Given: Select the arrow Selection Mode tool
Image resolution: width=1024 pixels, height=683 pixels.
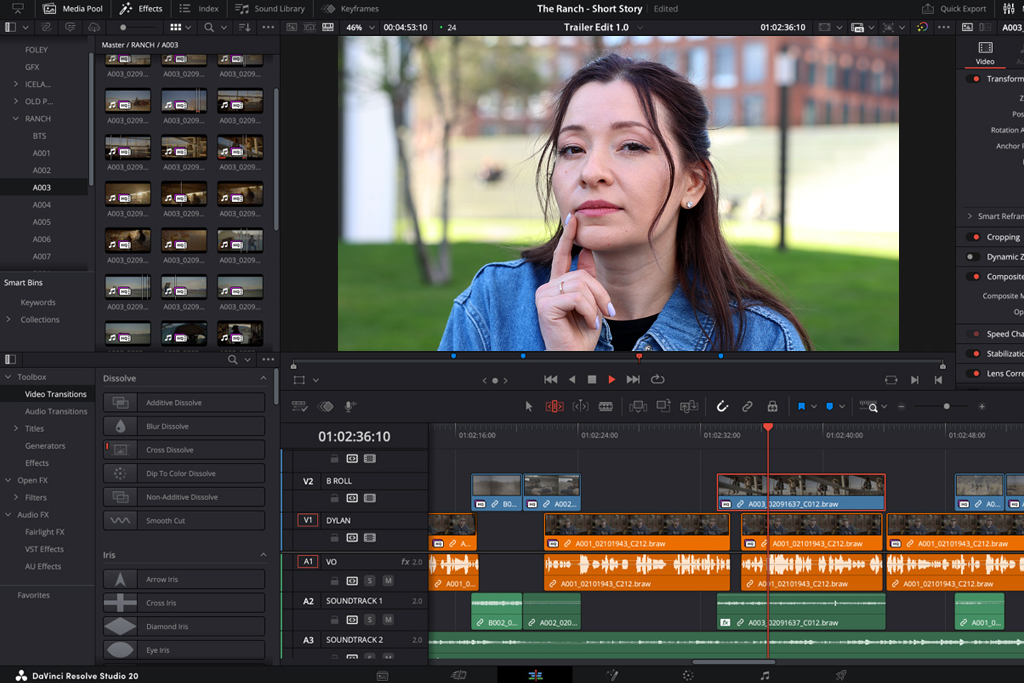Looking at the screenshot, I should coord(528,406).
